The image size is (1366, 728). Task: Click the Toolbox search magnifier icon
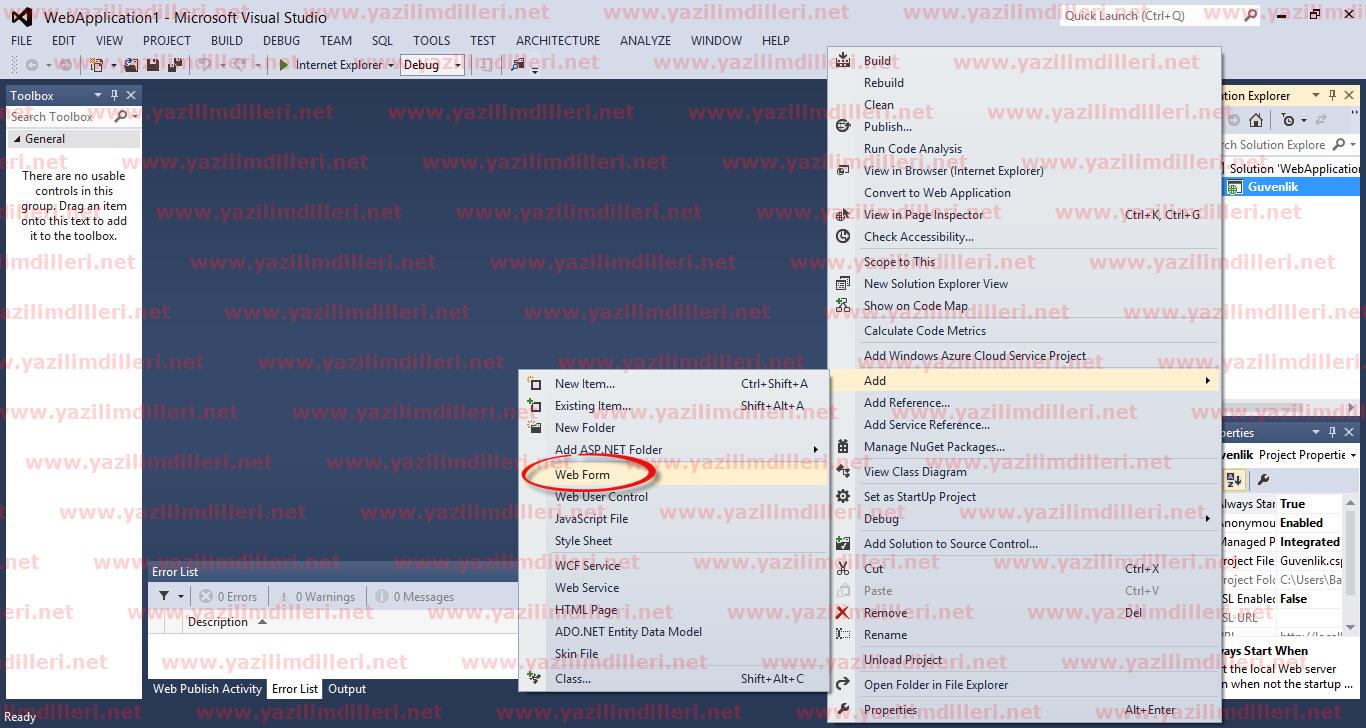point(121,117)
